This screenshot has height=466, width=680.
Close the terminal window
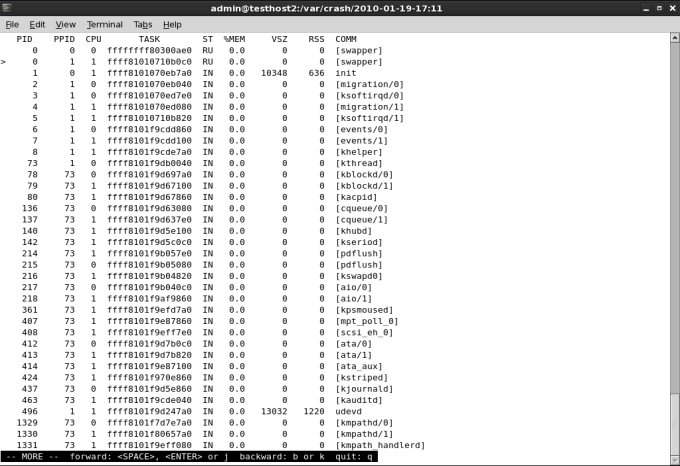coord(673,8)
